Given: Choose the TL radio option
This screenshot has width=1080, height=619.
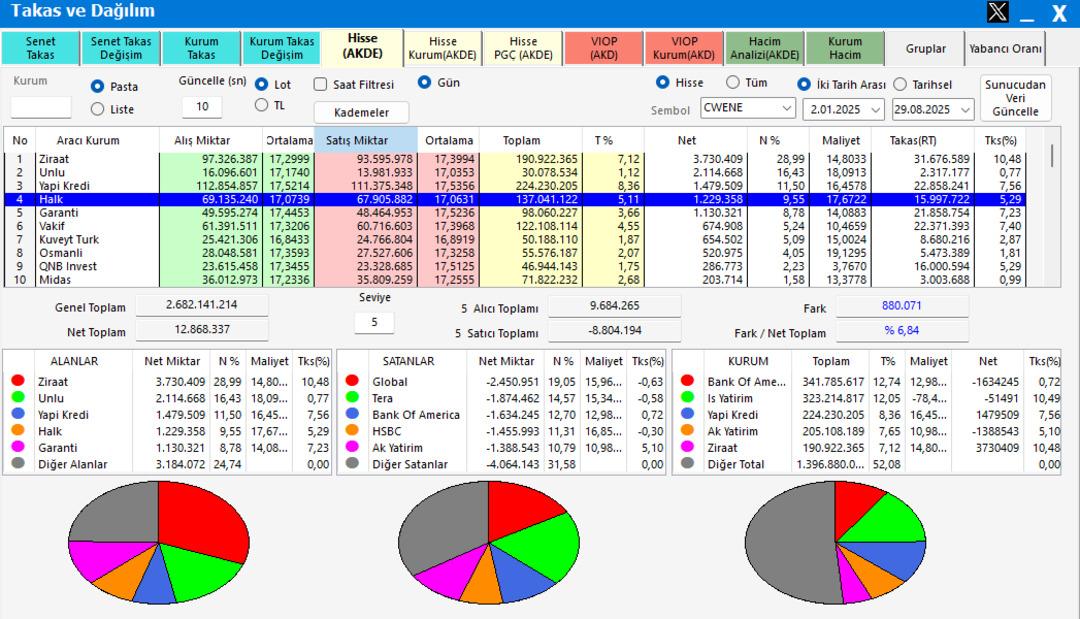Looking at the screenshot, I should coord(261,105).
